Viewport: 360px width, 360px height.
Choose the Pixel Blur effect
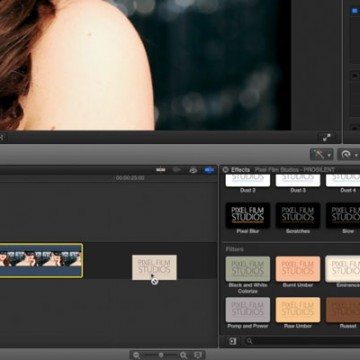tap(248, 215)
